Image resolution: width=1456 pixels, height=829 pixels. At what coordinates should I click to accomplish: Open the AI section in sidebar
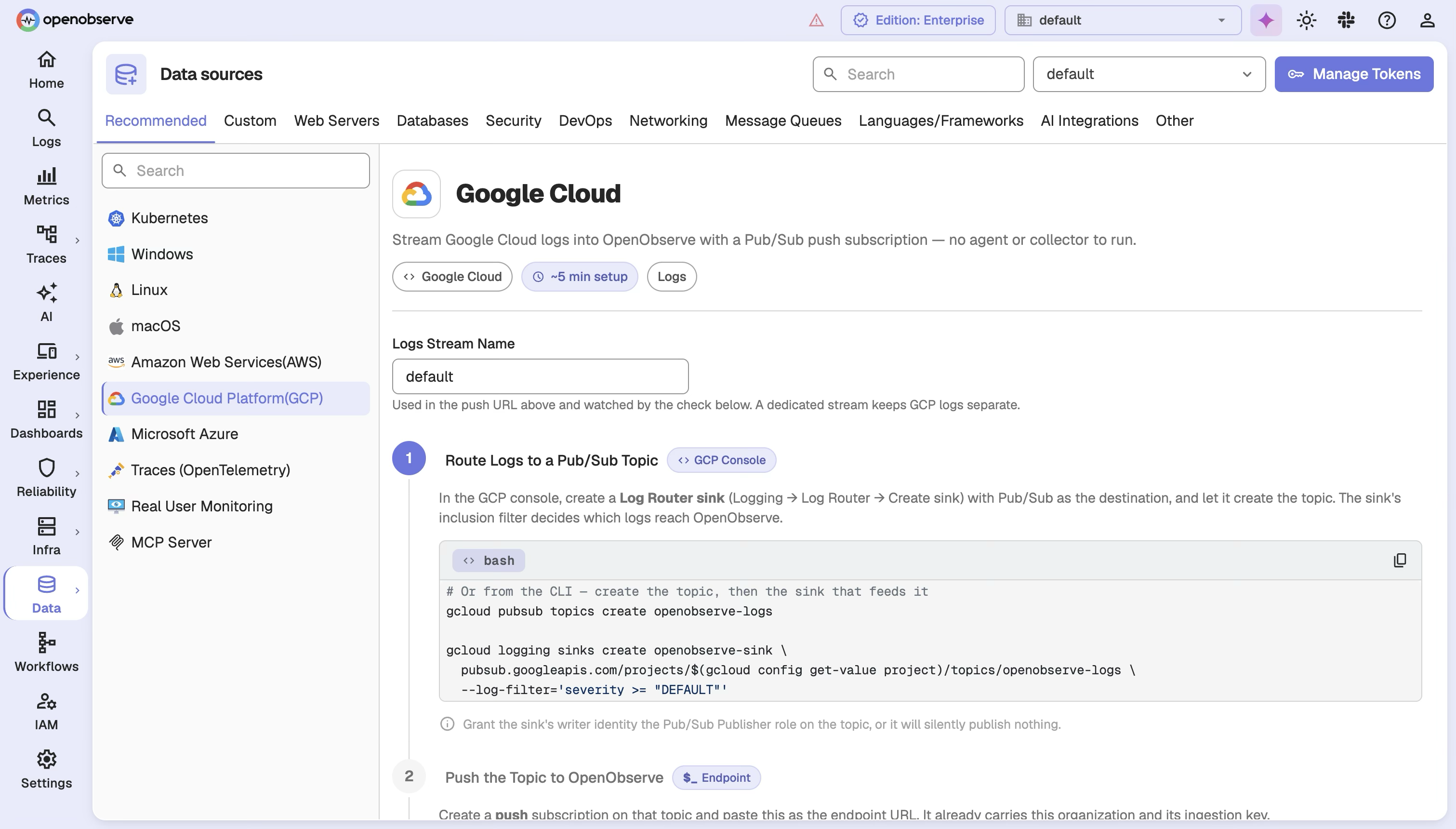pyautogui.click(x=46, y=304)
